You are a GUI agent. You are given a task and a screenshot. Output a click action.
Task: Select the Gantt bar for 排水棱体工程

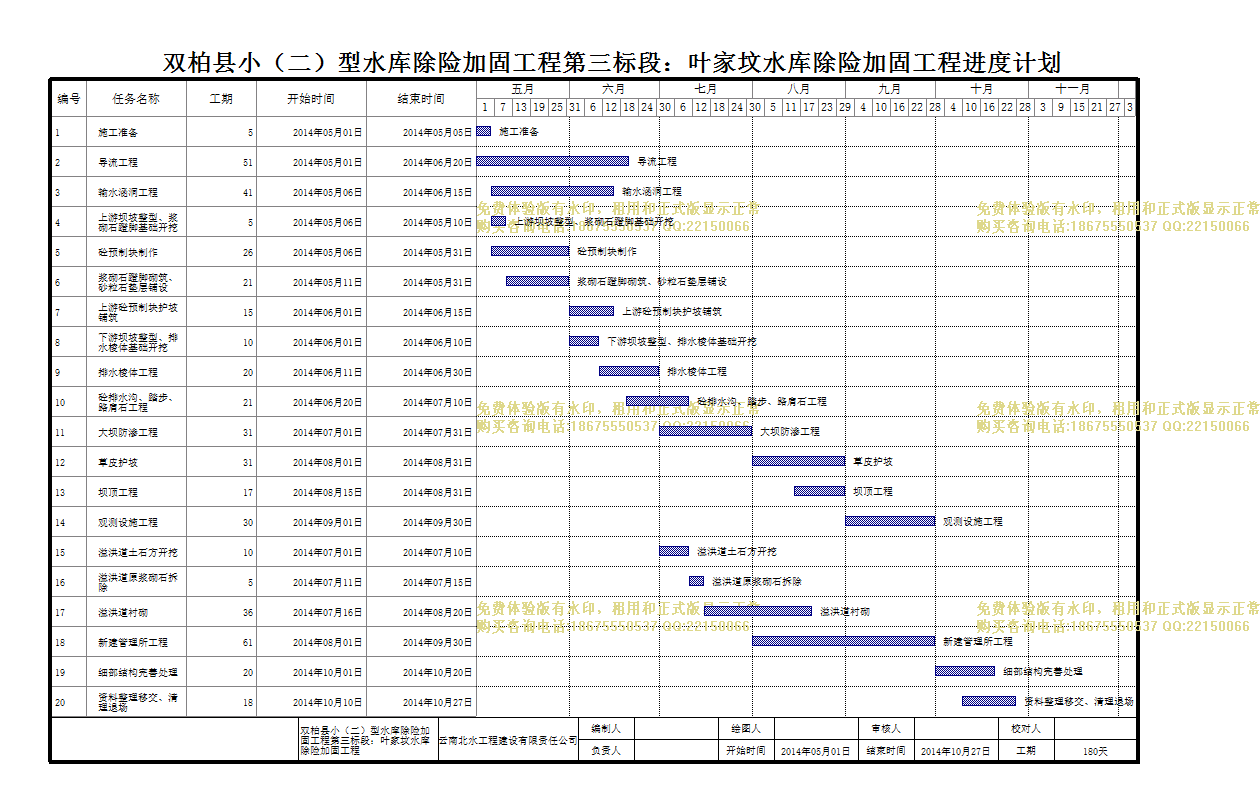coord(629,371)
